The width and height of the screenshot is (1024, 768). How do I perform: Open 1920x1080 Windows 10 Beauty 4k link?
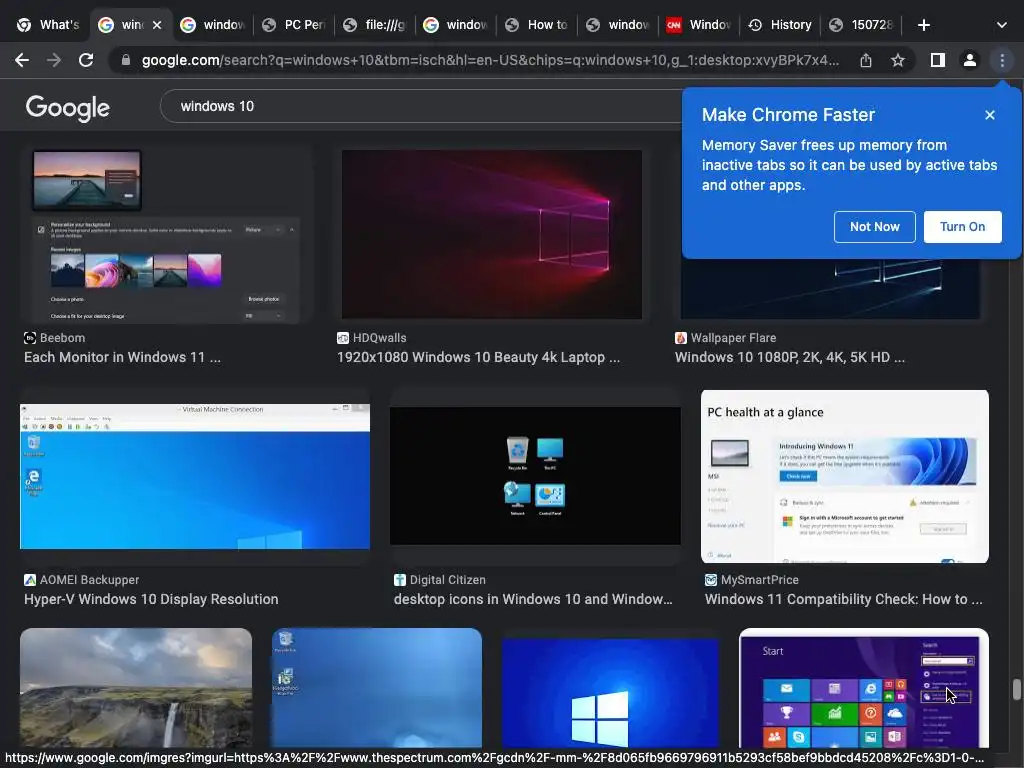pyautogui.click(x=478, y=357)
